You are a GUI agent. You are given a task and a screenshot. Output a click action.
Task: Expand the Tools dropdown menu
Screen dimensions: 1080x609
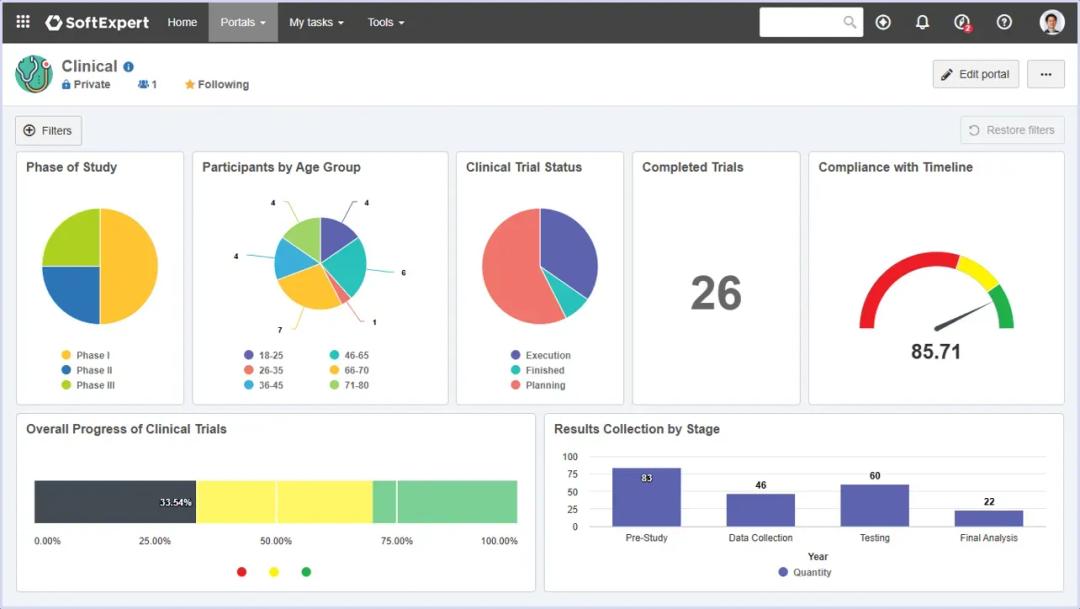(x=386, y=22)
